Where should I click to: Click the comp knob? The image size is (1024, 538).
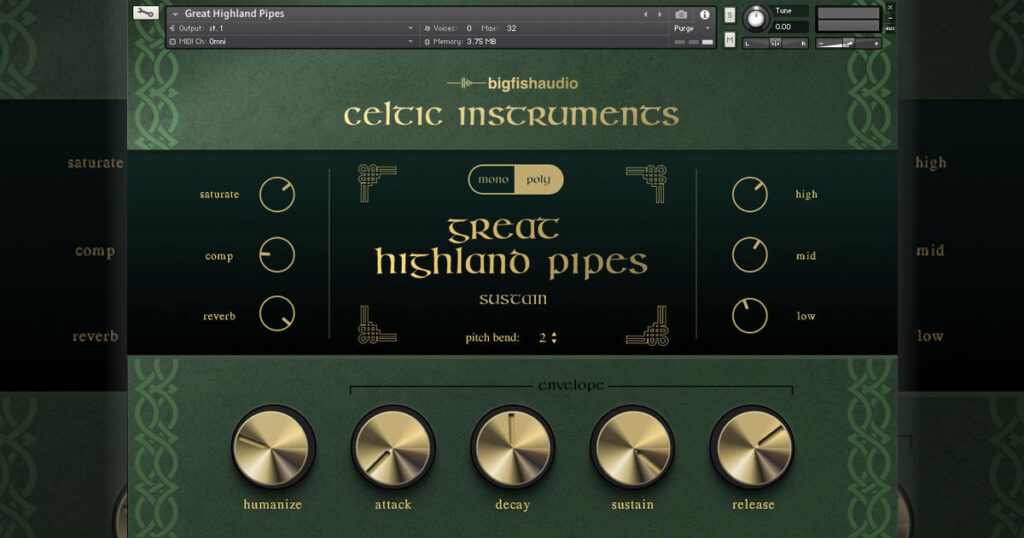tap(277, 255)
